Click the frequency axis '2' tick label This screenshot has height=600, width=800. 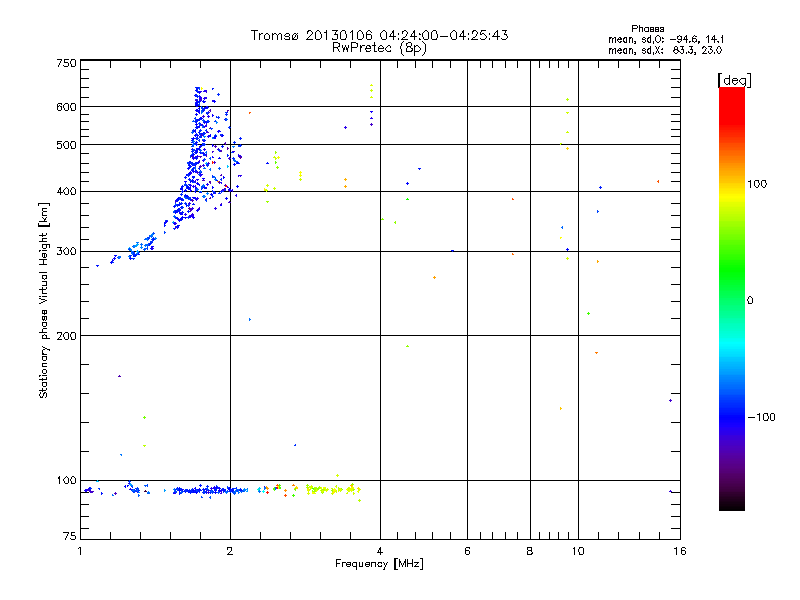230,551
